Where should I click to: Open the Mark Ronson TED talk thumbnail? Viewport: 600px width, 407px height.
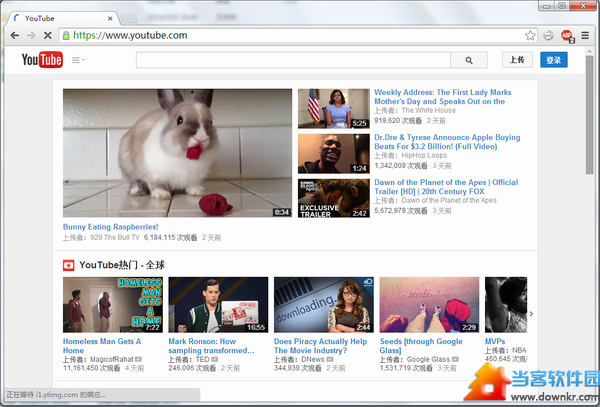(x=218, y=305)
